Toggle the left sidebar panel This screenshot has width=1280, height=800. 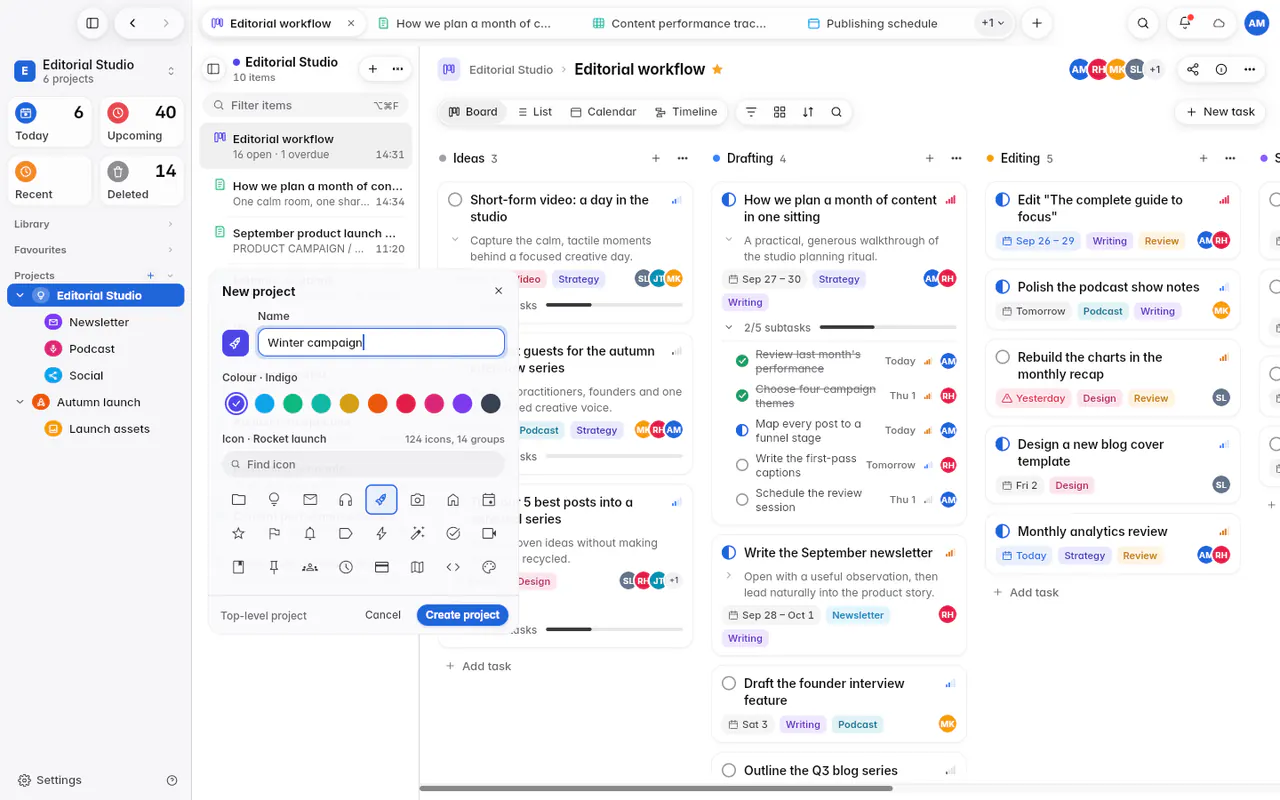point(92,23)
